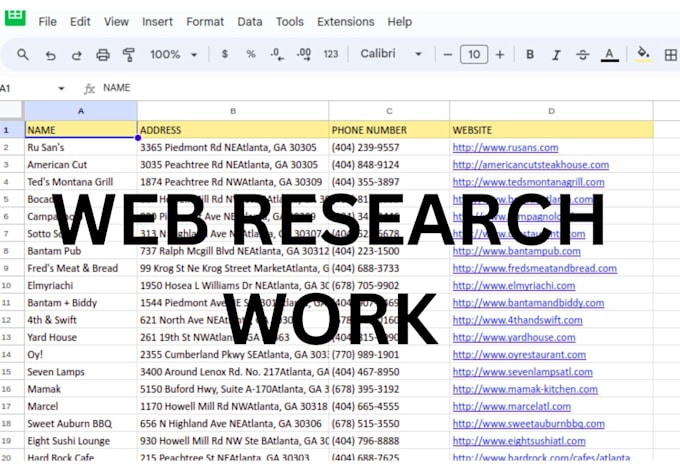Open the Calibri font dropdown
680x471 pixels.
pyautogui.click(x=391, y=54)
